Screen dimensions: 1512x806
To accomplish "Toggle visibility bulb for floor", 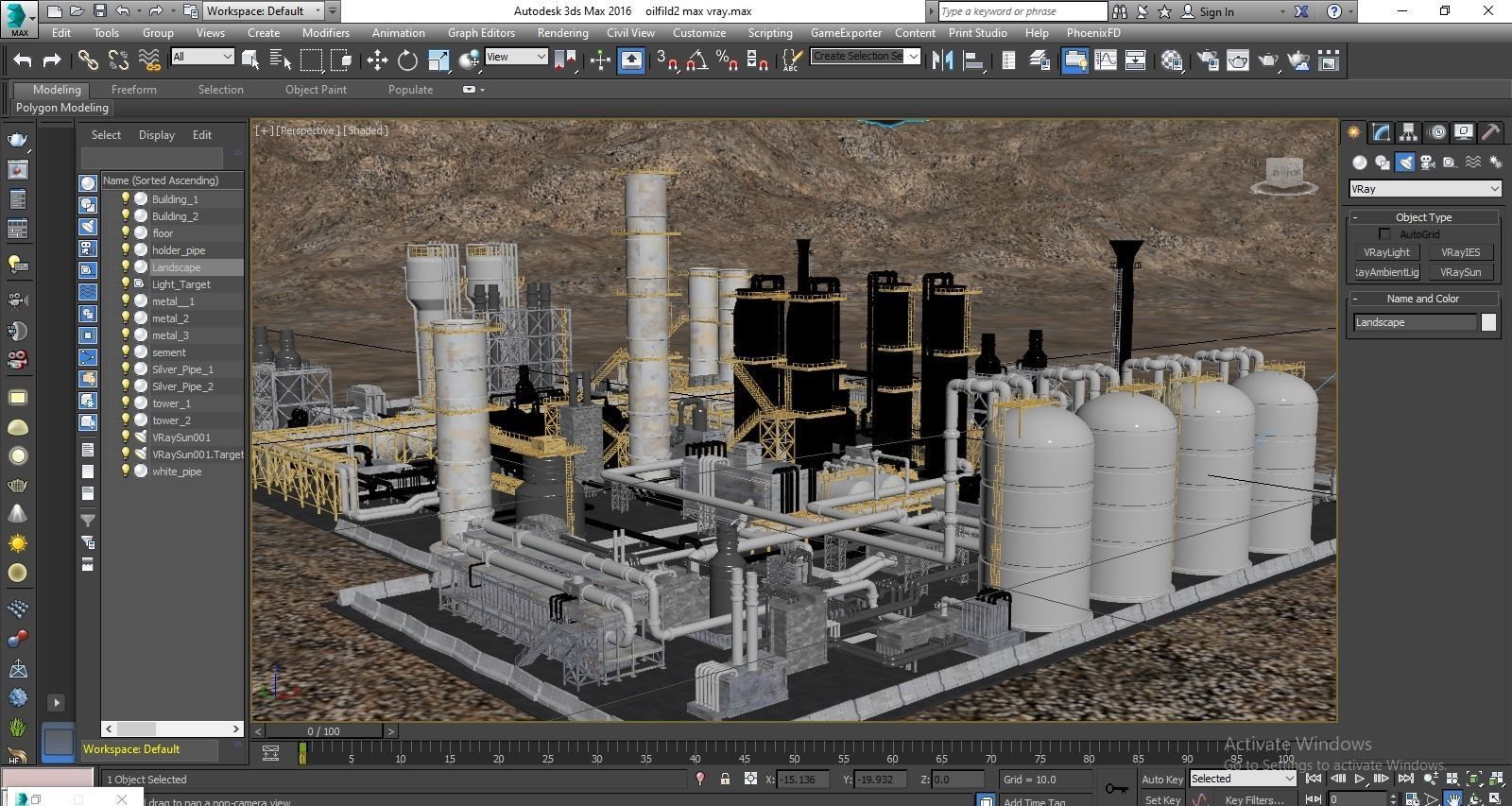I will coord(124,232).
